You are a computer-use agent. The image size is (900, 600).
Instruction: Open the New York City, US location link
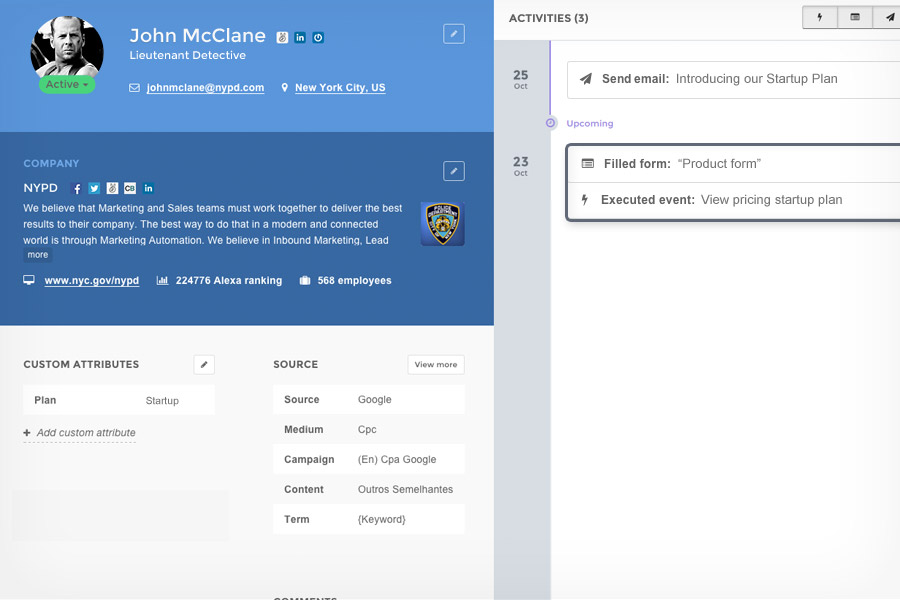(x=339, y=88)
